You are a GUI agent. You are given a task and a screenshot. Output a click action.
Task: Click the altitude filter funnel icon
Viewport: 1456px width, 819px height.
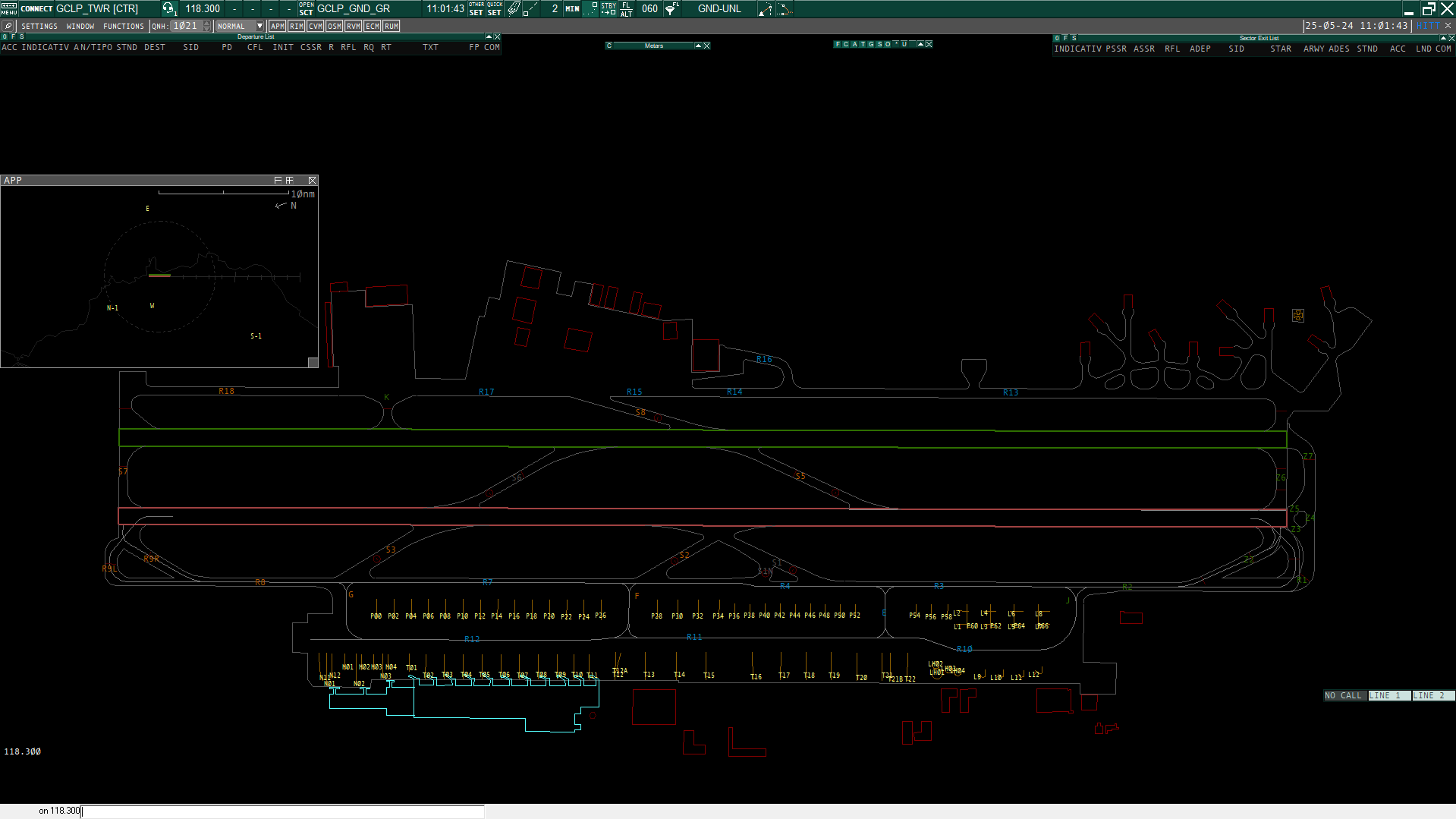click(x=671, y=8)
